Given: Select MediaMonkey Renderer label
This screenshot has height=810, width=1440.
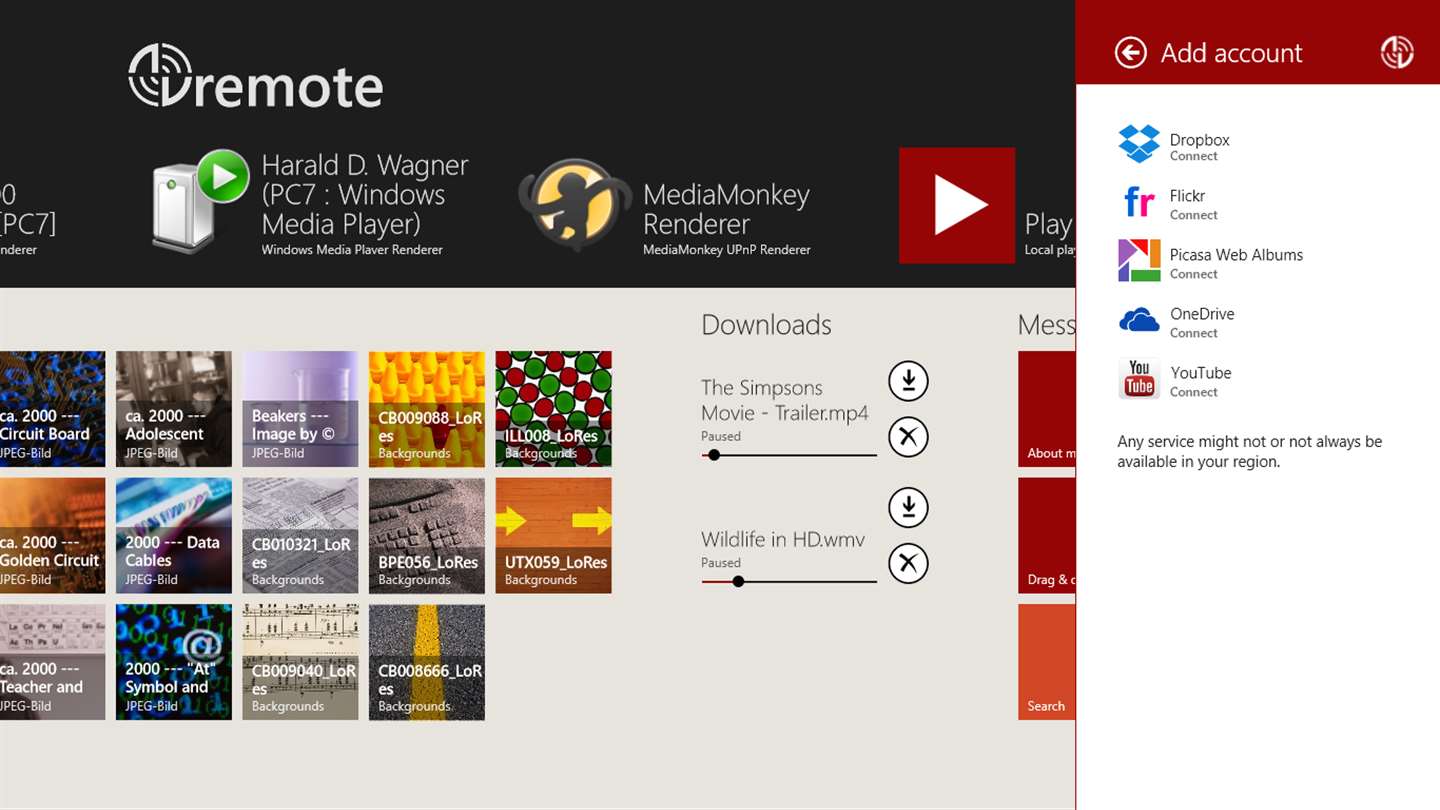Looking at the screenshot, I should 726,209.
